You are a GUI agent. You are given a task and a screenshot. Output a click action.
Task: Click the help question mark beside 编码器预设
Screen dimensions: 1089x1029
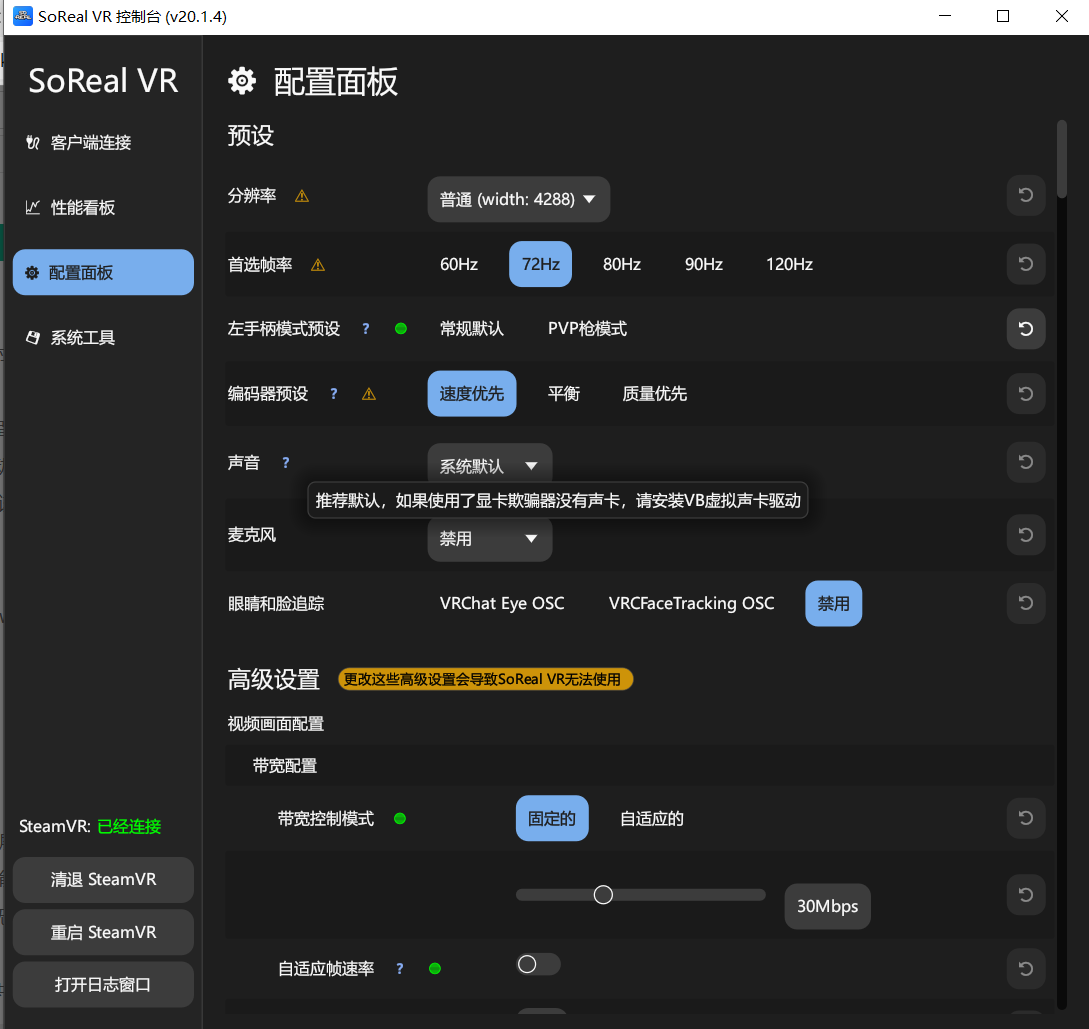pos(334,394)
